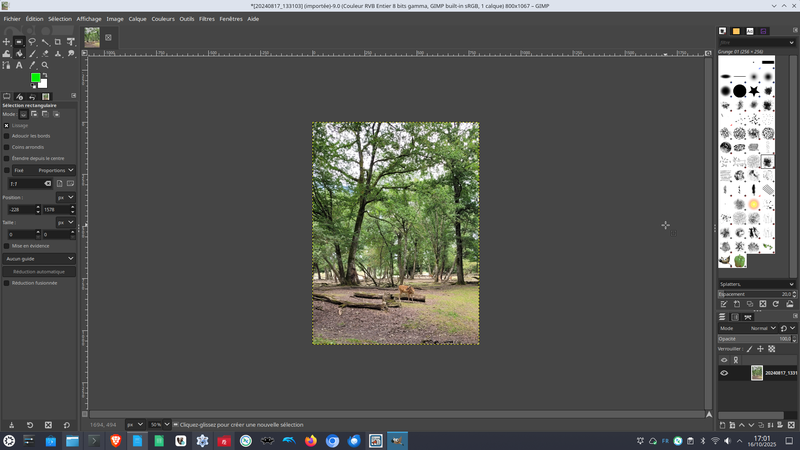Open Firefox from the taskbar
The image size is (800, 450).
coord(310,440)
